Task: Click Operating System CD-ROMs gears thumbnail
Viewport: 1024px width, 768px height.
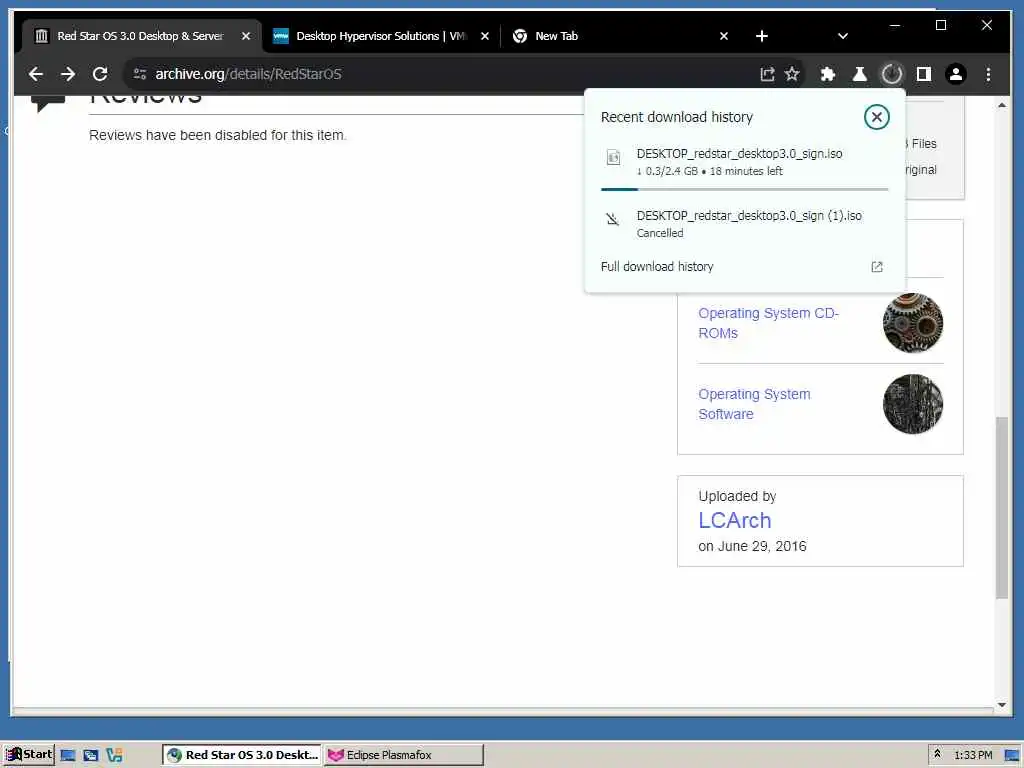Action: pos(912,323)
